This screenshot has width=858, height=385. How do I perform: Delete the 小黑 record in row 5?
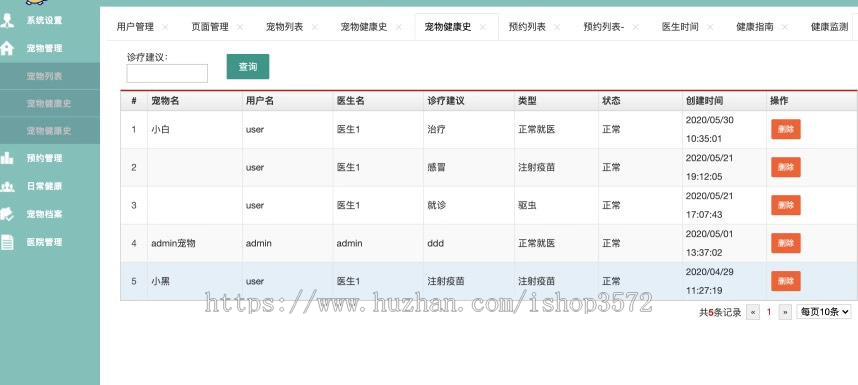point(786,281)
